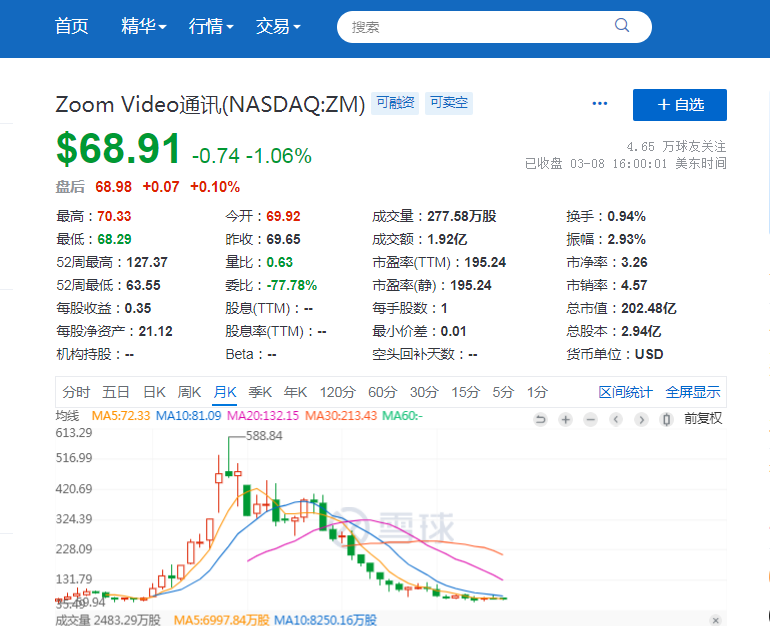Switch to 30分 chart tab

pyautogui.click(x=424, y=392)
